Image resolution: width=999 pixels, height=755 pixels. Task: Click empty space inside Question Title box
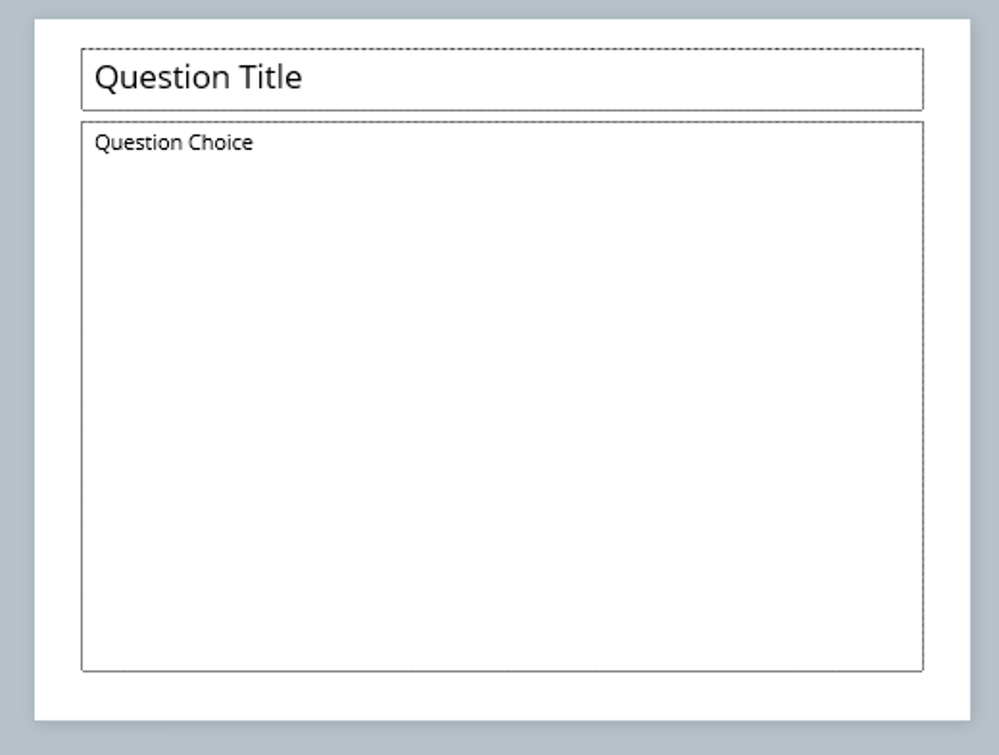600,79
